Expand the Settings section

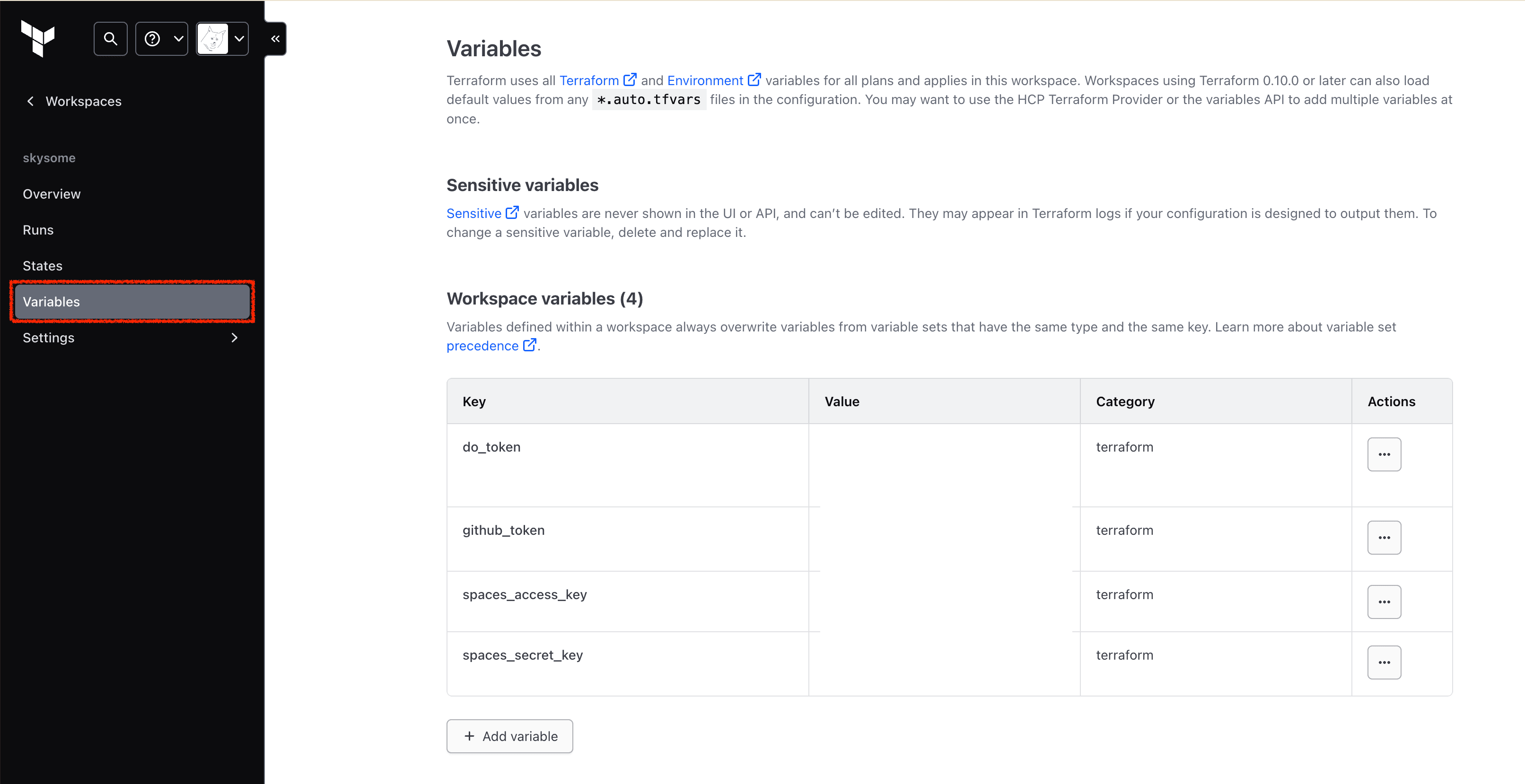pos(235,337)
